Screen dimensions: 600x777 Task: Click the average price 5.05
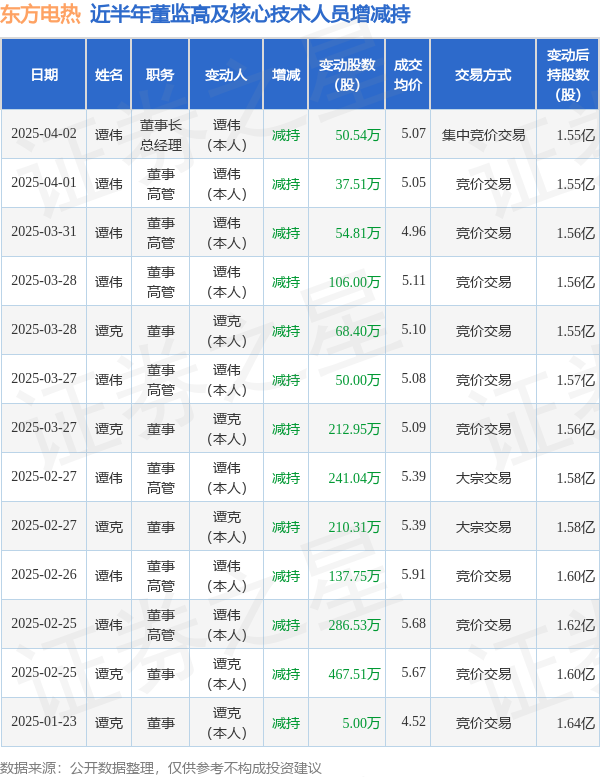click(x=413, y=182)
